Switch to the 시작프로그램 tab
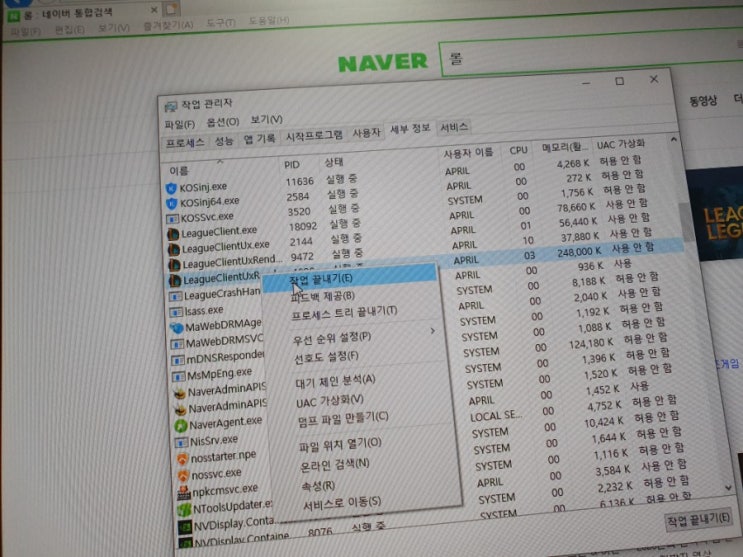 pyautogui.click(x=314, y=136)
